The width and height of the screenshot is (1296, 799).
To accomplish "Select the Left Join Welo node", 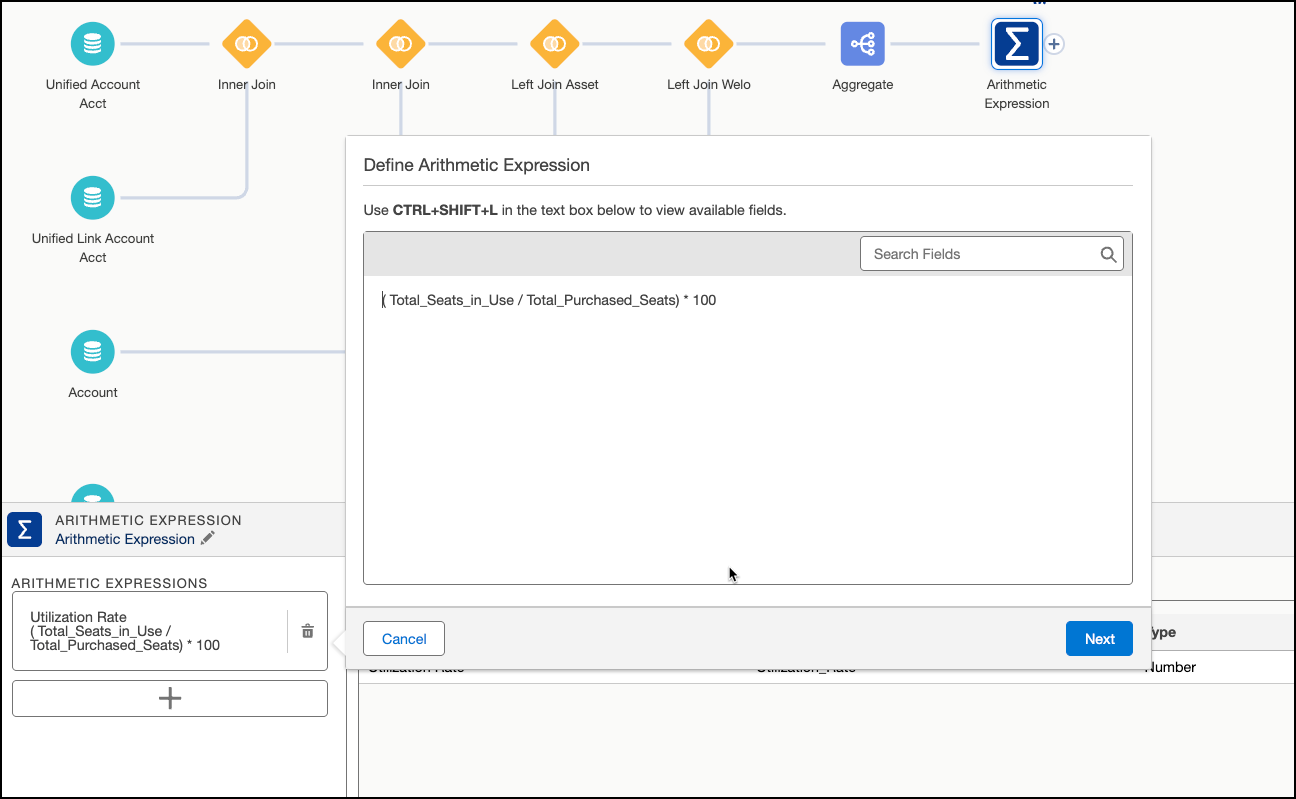I will 709,44.
